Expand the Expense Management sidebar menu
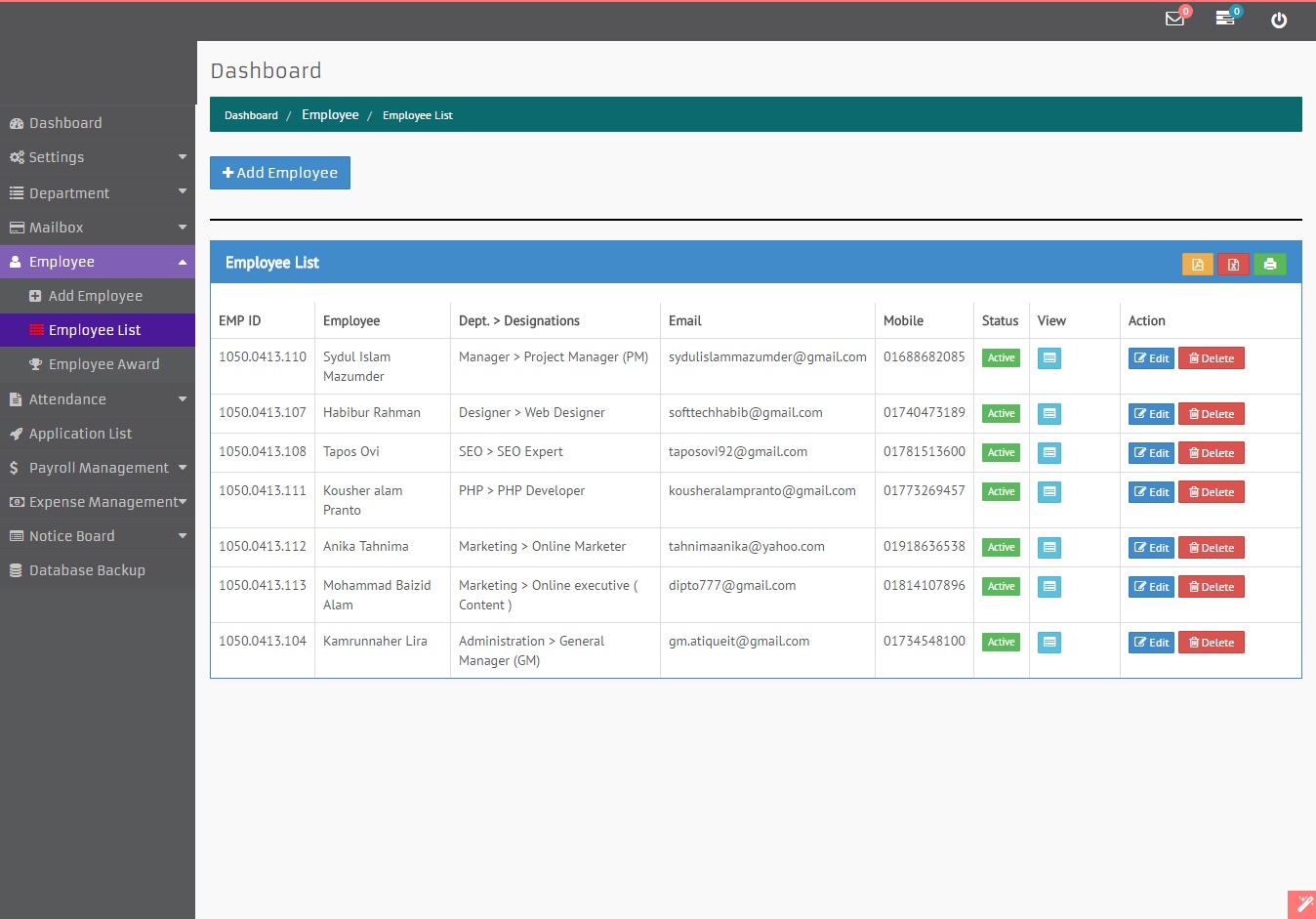 (98, 502)
